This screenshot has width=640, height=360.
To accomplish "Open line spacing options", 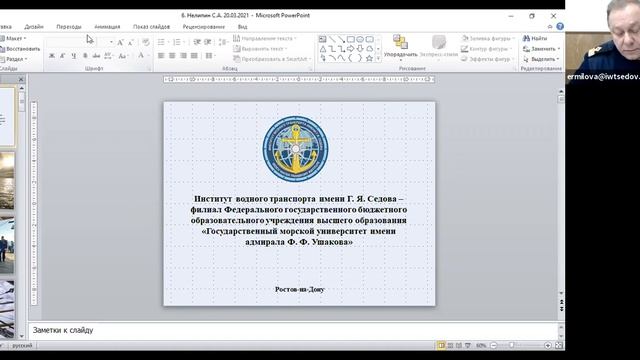I will (223, 42).
